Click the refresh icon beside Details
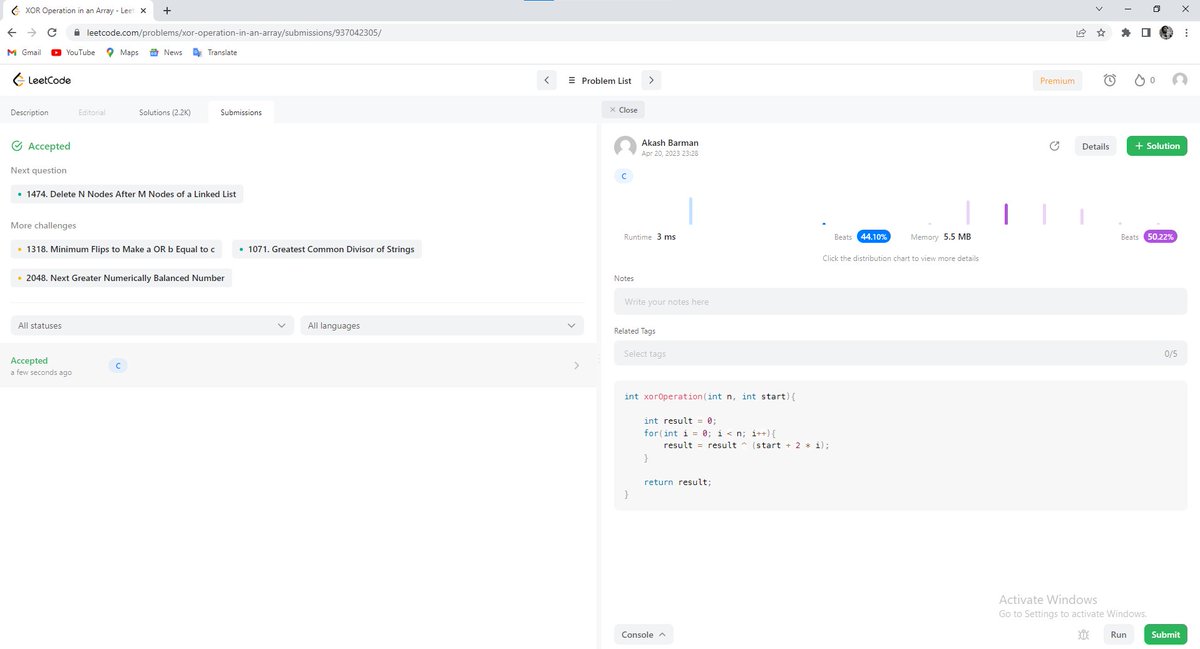 point(1054,146)
